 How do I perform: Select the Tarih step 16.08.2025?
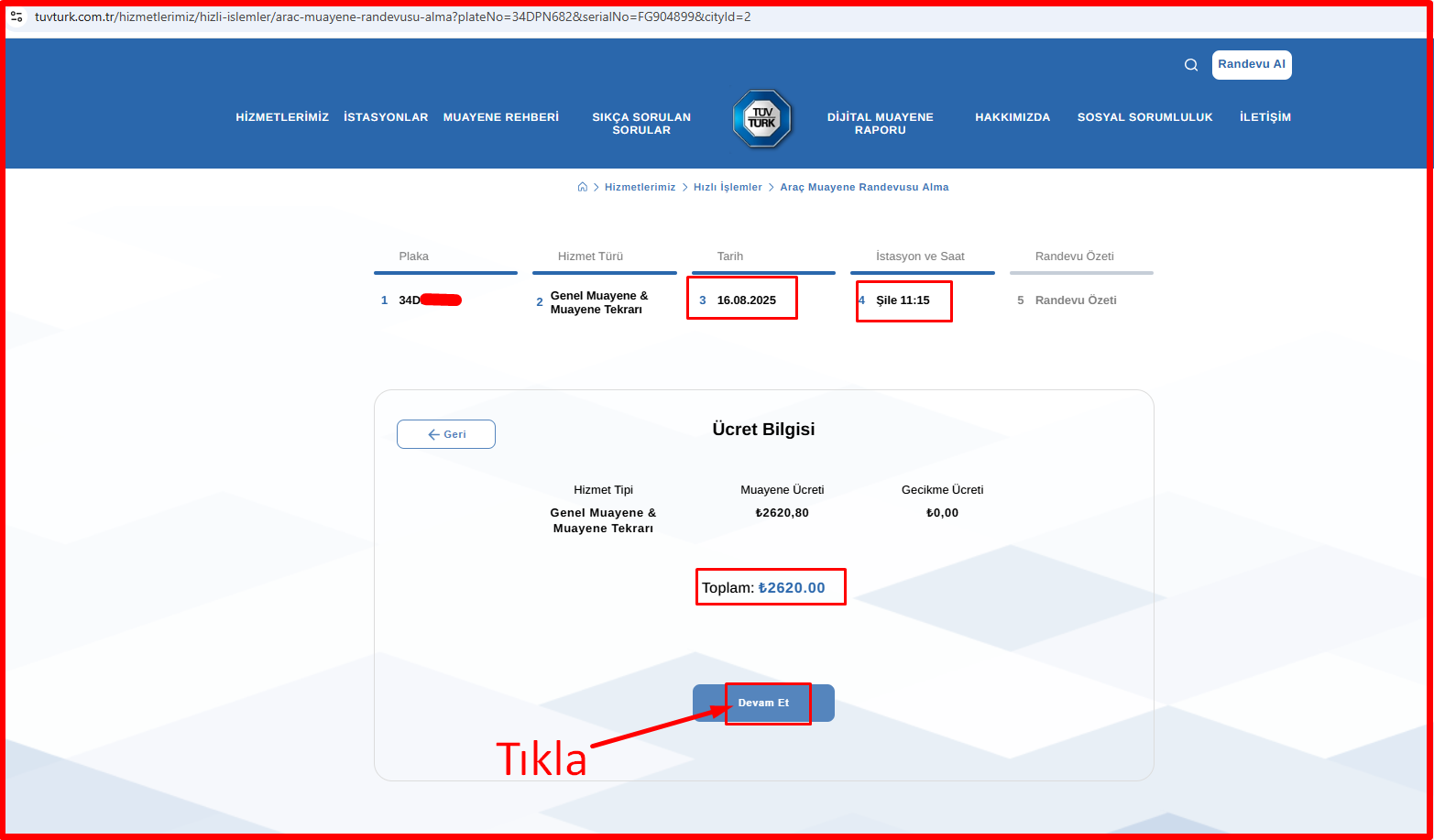point(763,279)
